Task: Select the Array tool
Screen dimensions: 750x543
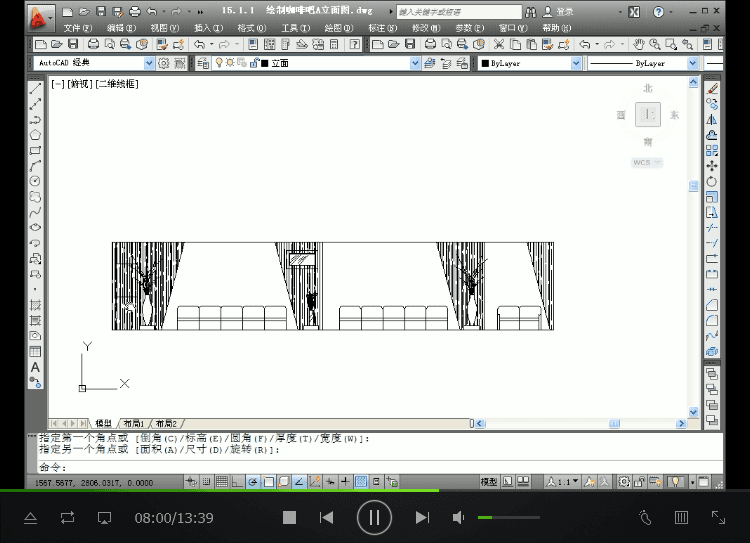Action: click(712, 150)
